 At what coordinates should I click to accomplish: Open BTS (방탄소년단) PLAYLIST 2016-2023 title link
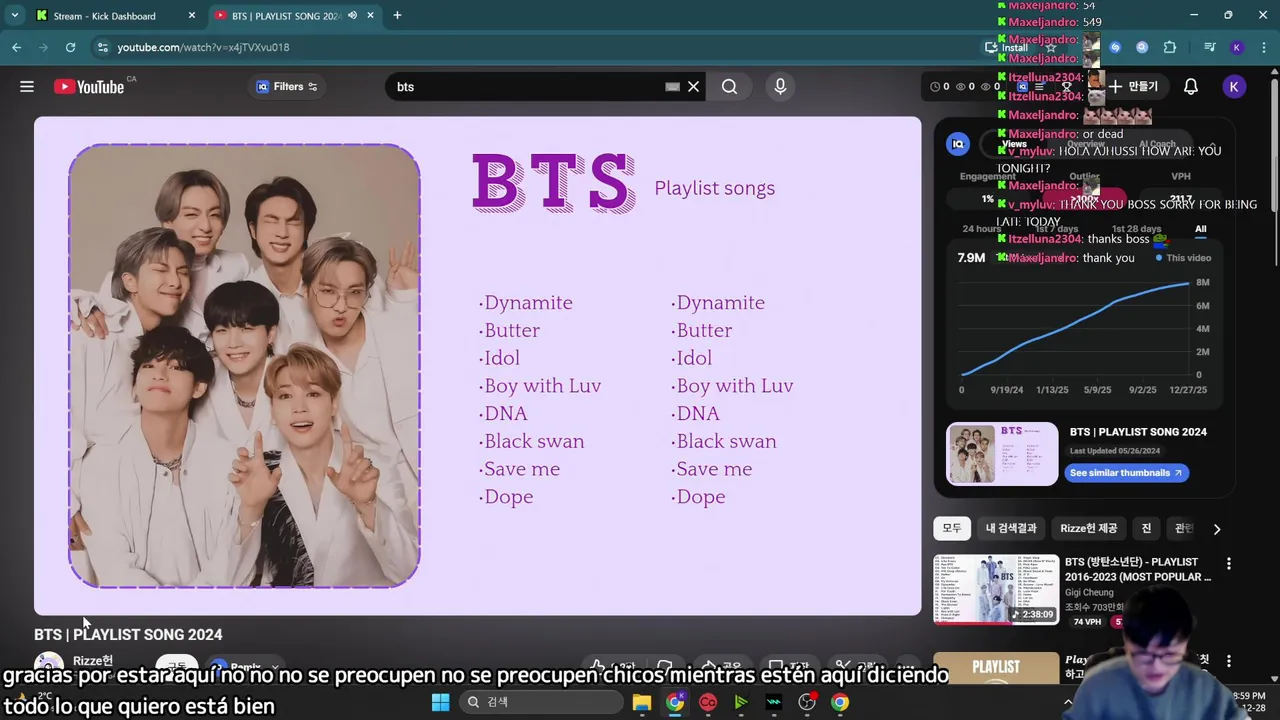pyautogui.click(x=1138, y=569)
